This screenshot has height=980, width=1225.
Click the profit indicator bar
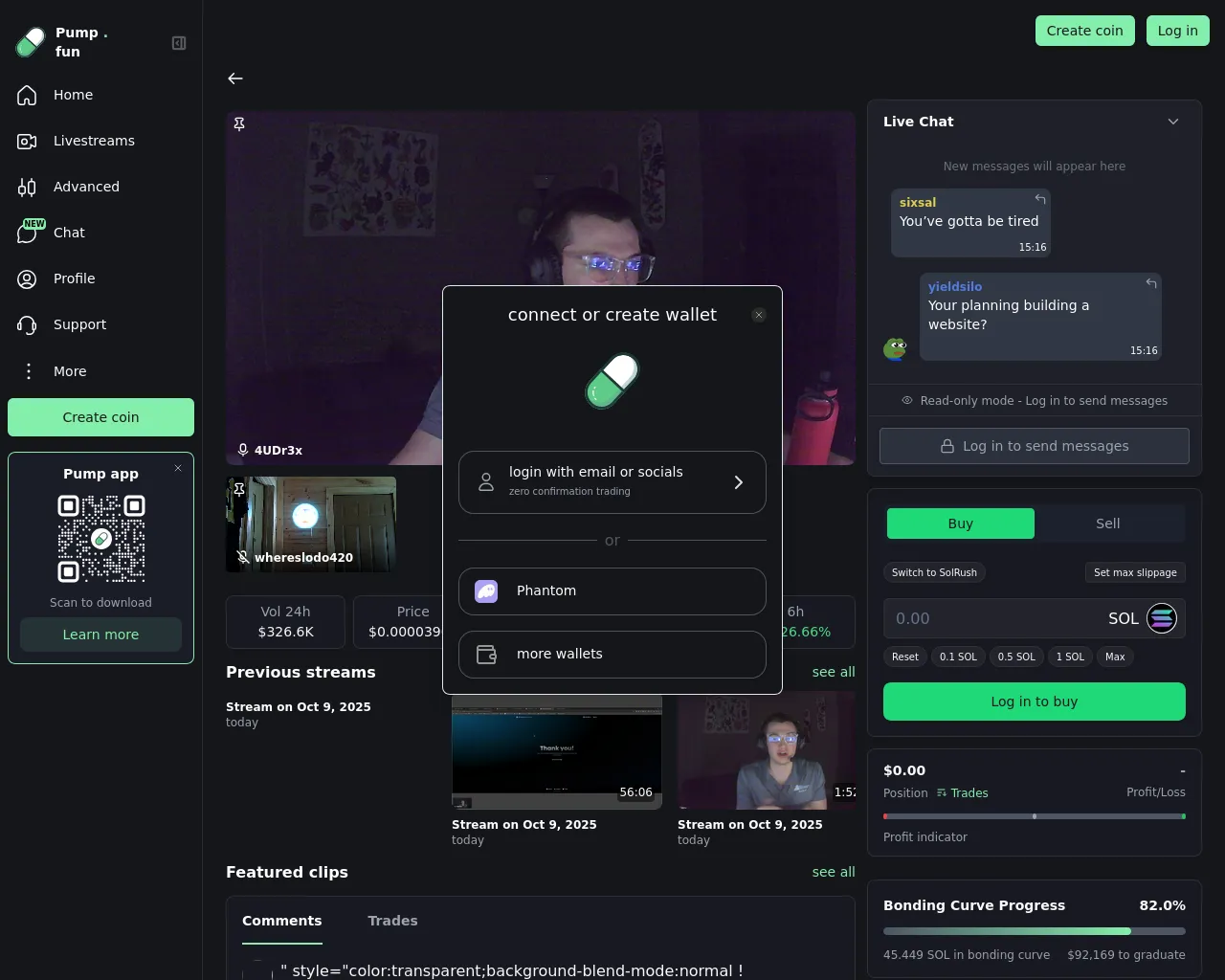[1035, 816]
